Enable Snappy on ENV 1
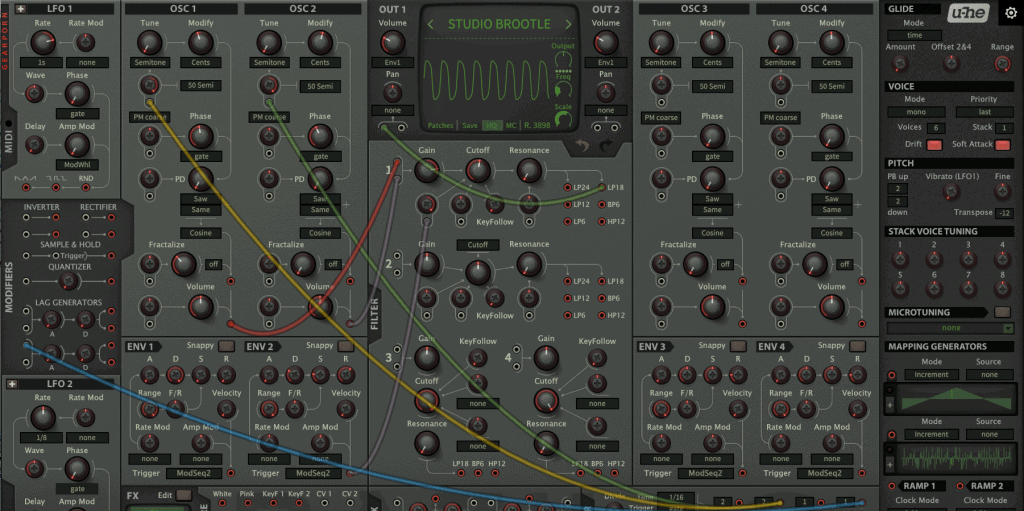 click(227, 346)
